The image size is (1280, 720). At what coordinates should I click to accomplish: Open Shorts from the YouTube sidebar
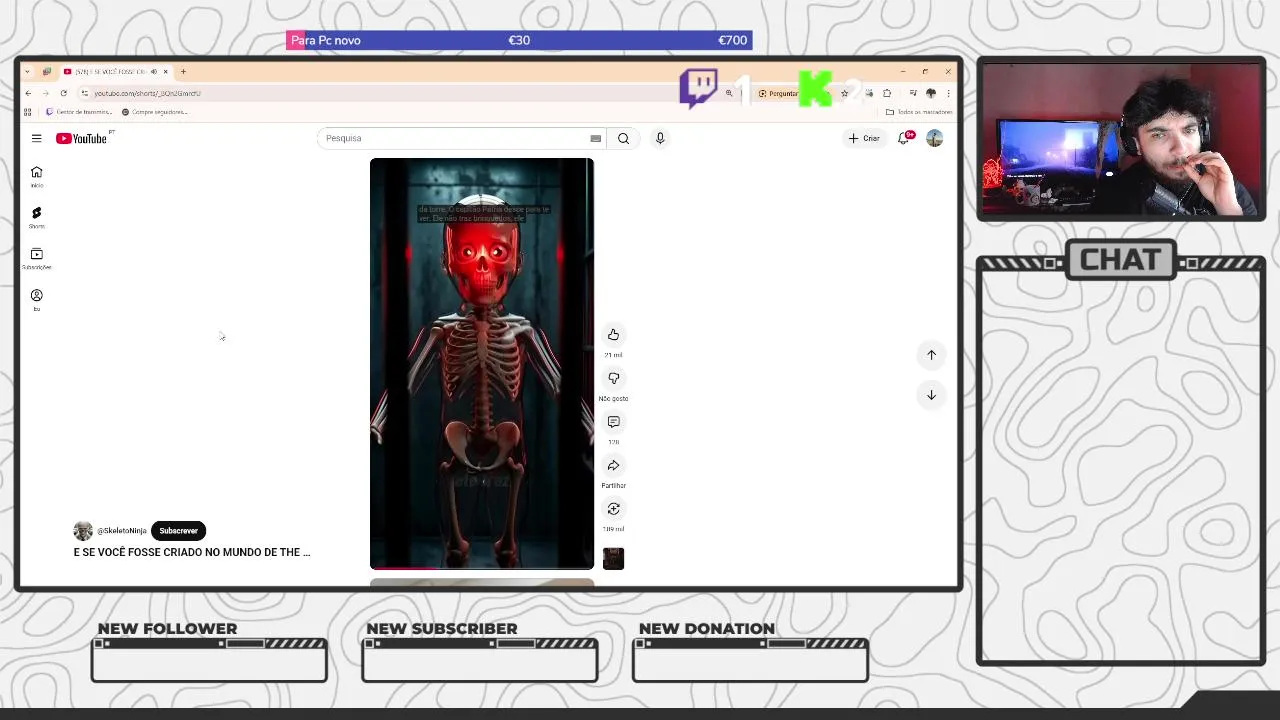click(x=36, y=217)
